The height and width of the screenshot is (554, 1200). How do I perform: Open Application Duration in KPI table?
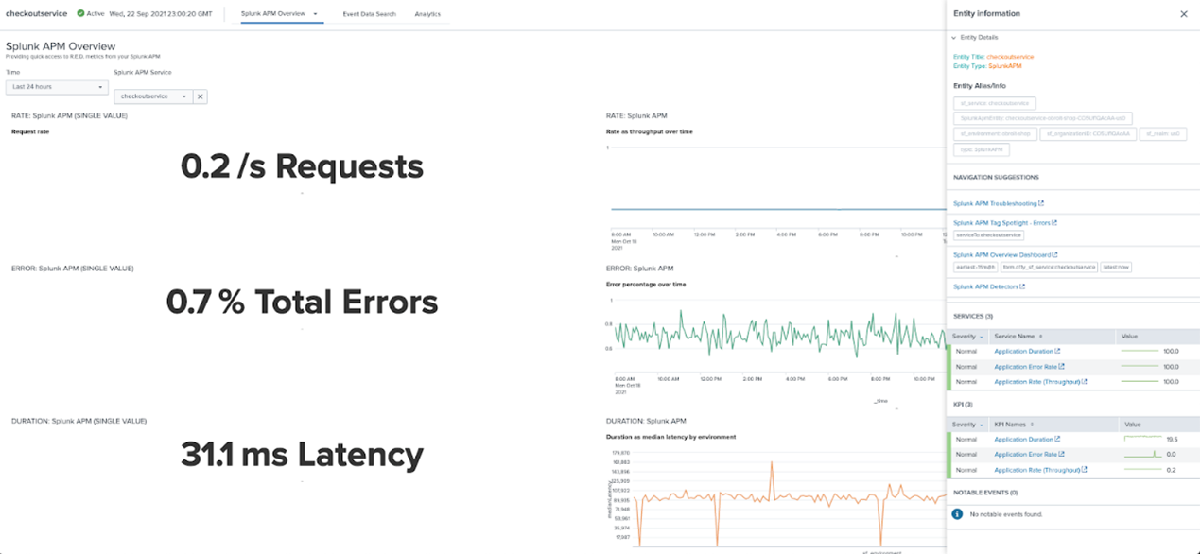[x=1024, y=439]
